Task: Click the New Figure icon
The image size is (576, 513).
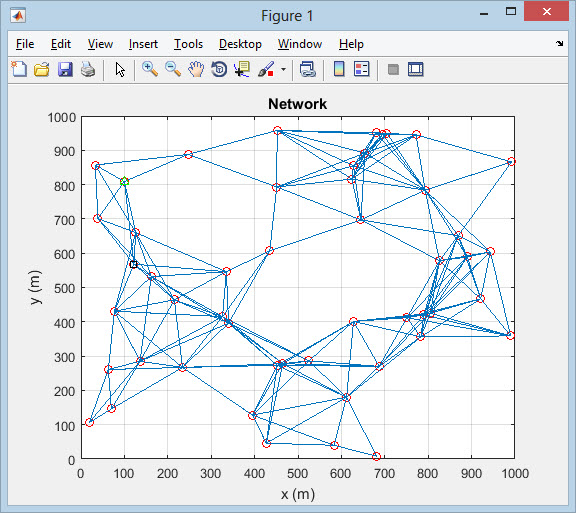Action: pyautogui.click(x=19, y=69)
